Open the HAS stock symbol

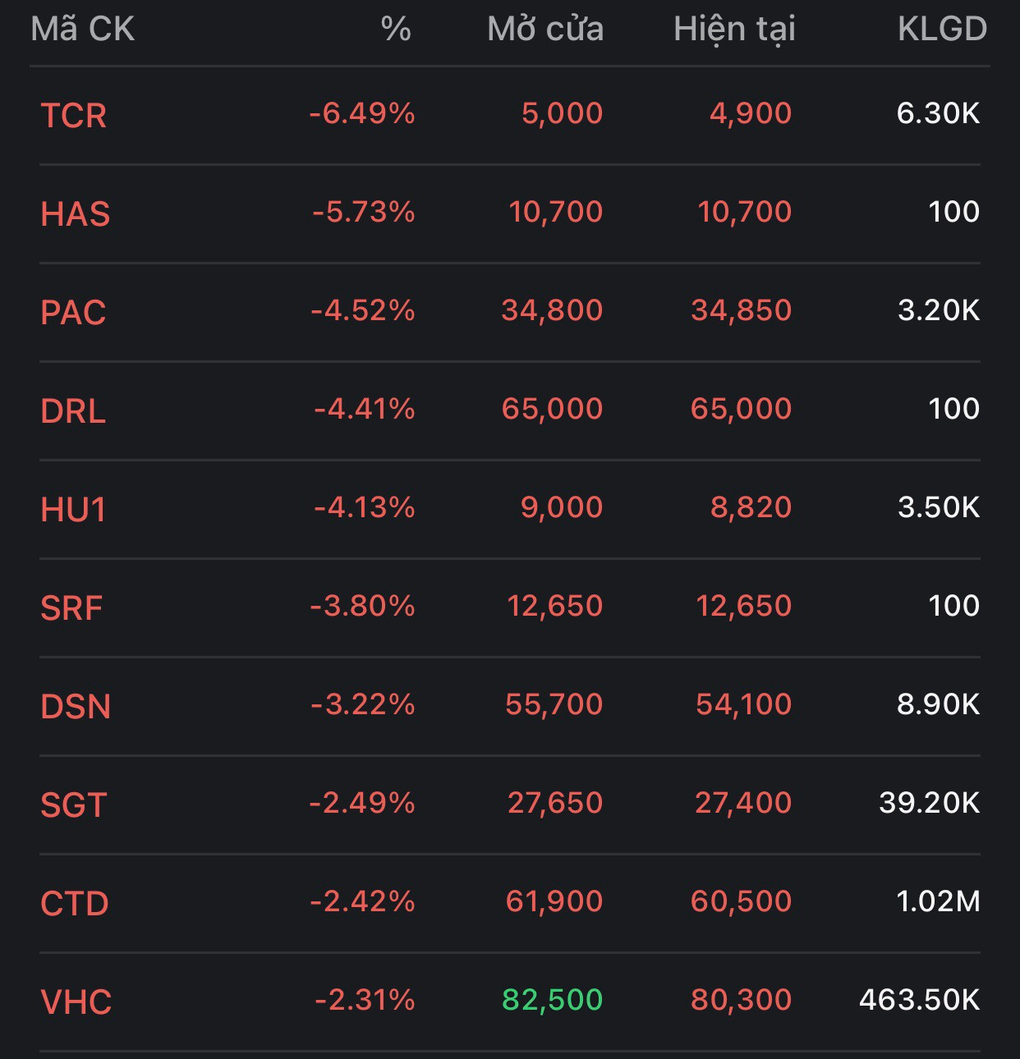tap(75, 213)
